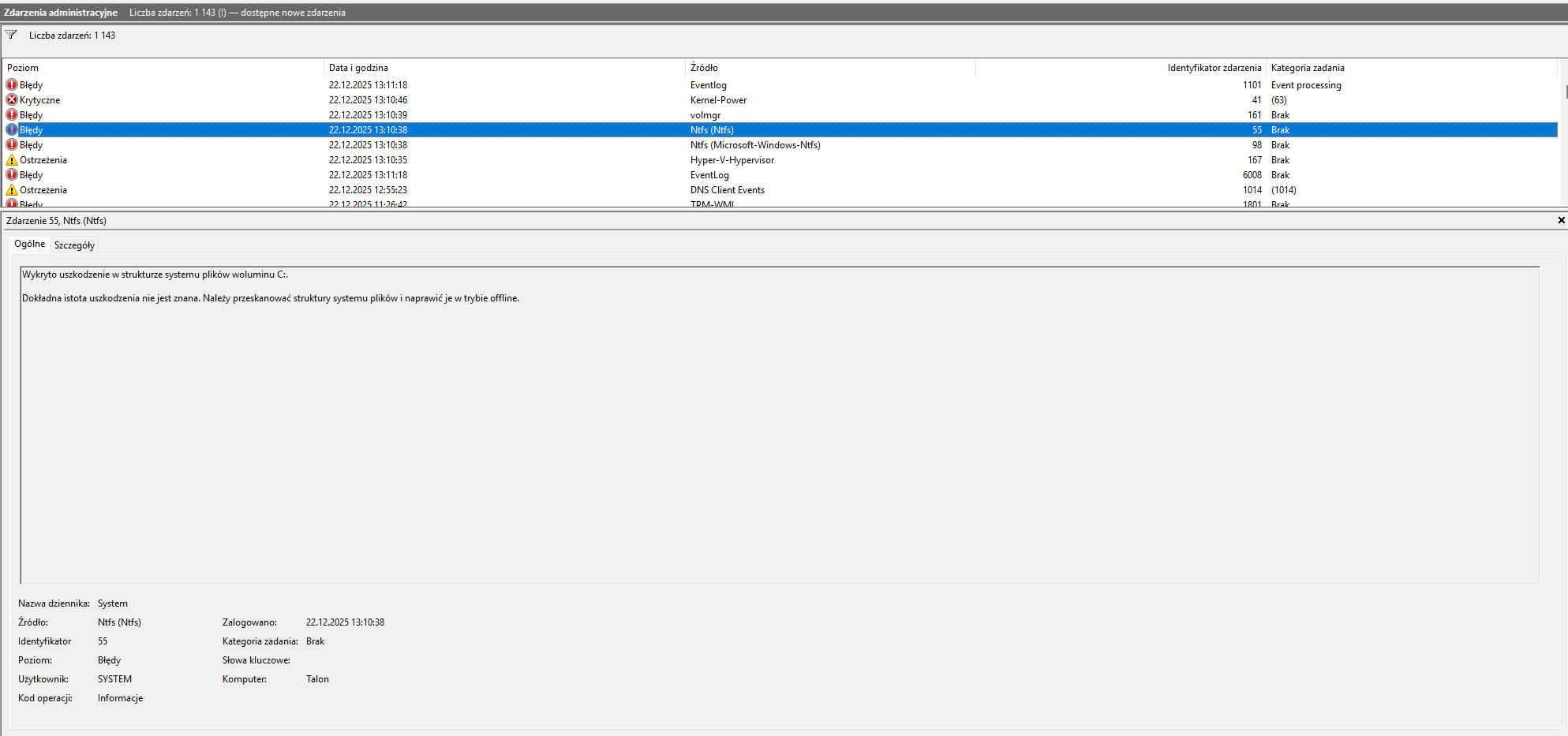The height and width of the screenshot is (736, 1568).
Task: Click the warning icon on the DNS Client Events row
Action: 12,189
